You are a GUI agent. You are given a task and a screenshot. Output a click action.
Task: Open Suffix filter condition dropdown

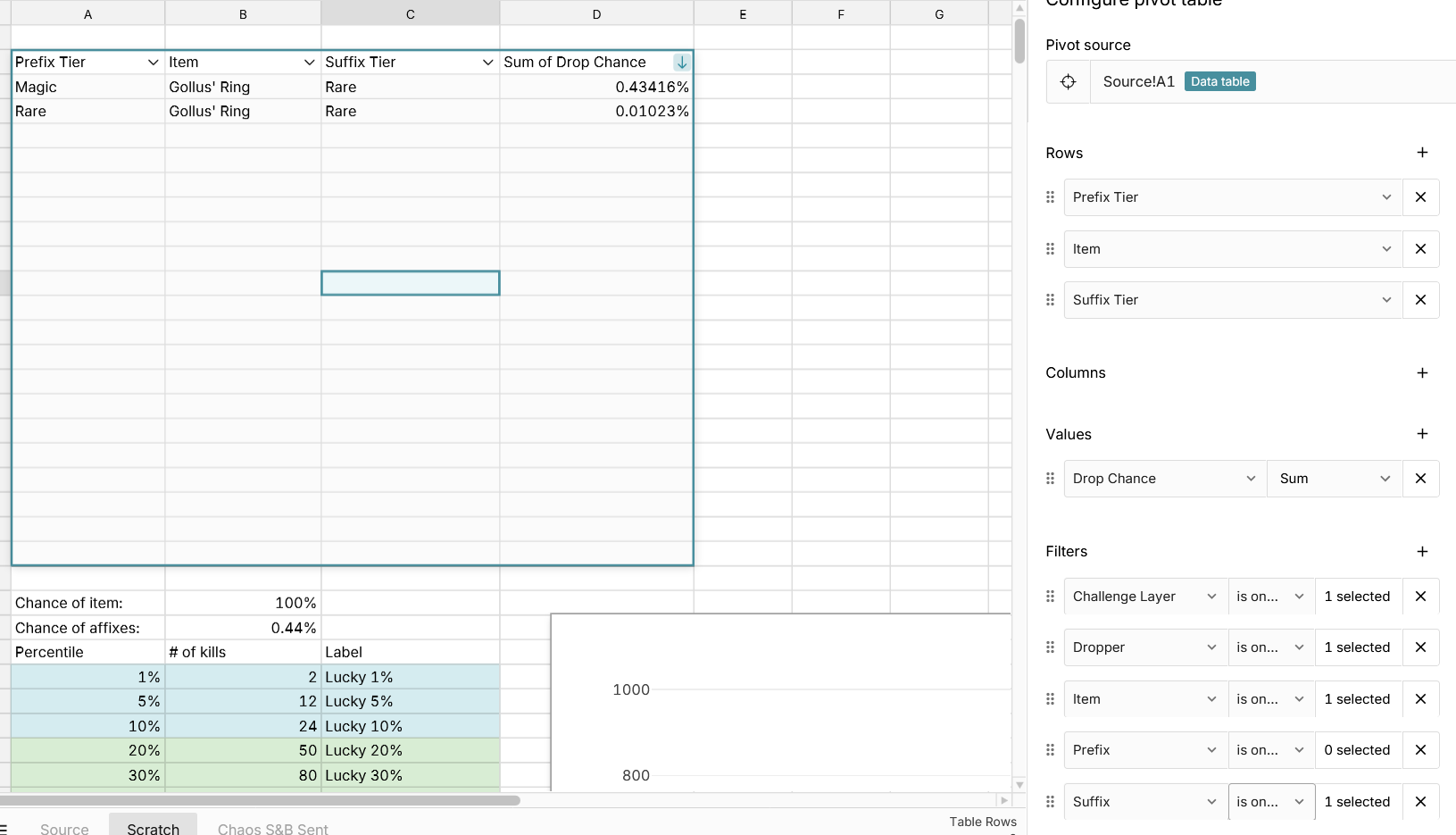click(1270, 802)
